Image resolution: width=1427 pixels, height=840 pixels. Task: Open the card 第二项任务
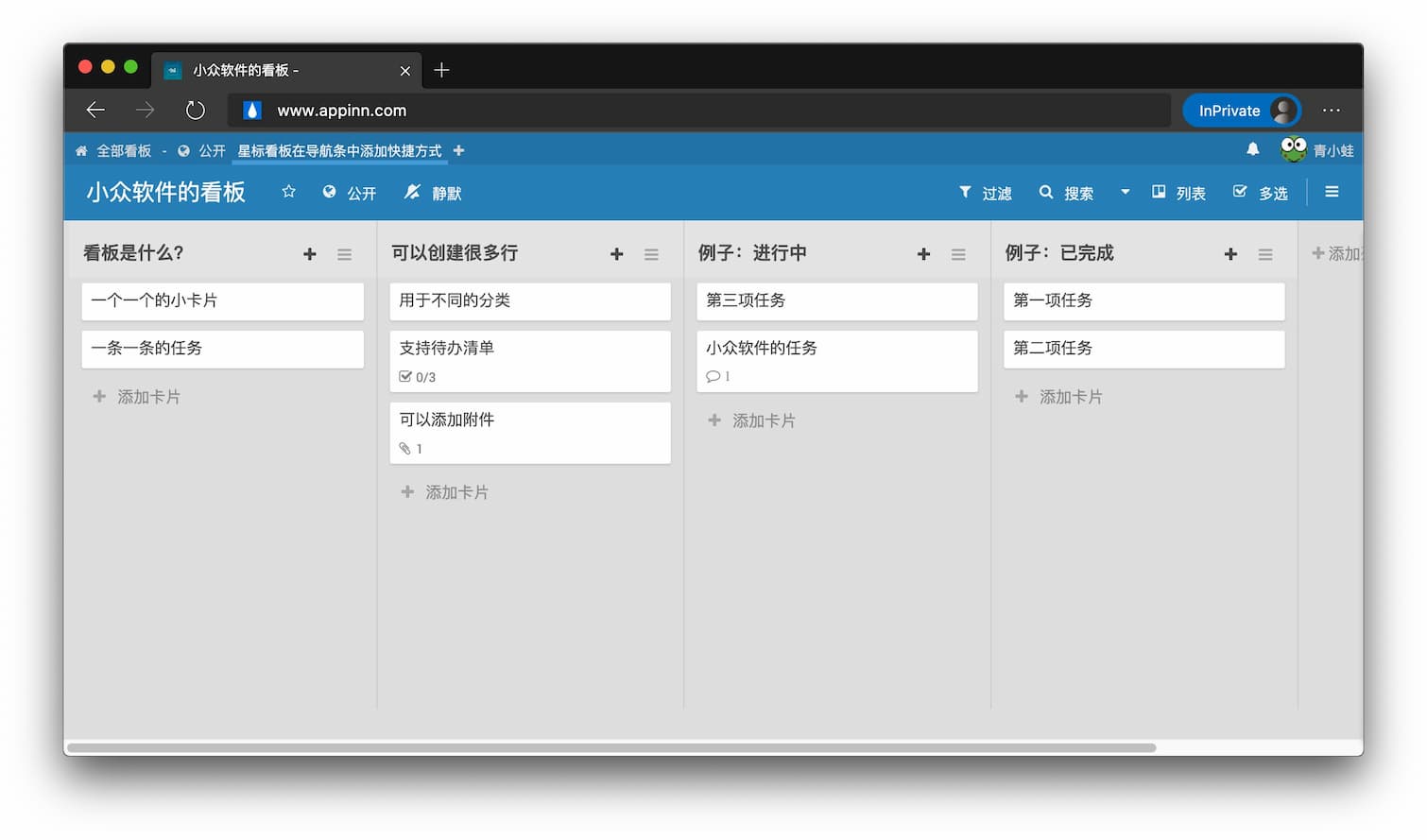[1144, 349]
